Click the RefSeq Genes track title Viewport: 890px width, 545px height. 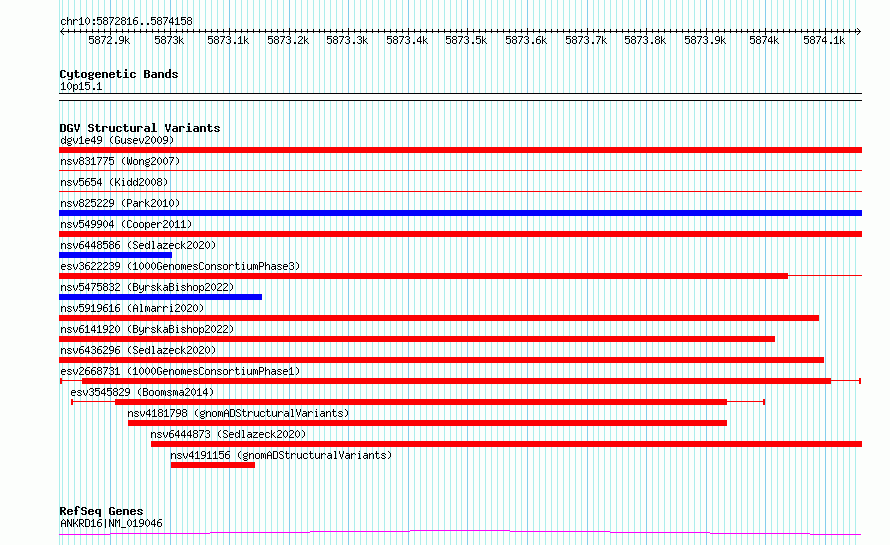101,511
